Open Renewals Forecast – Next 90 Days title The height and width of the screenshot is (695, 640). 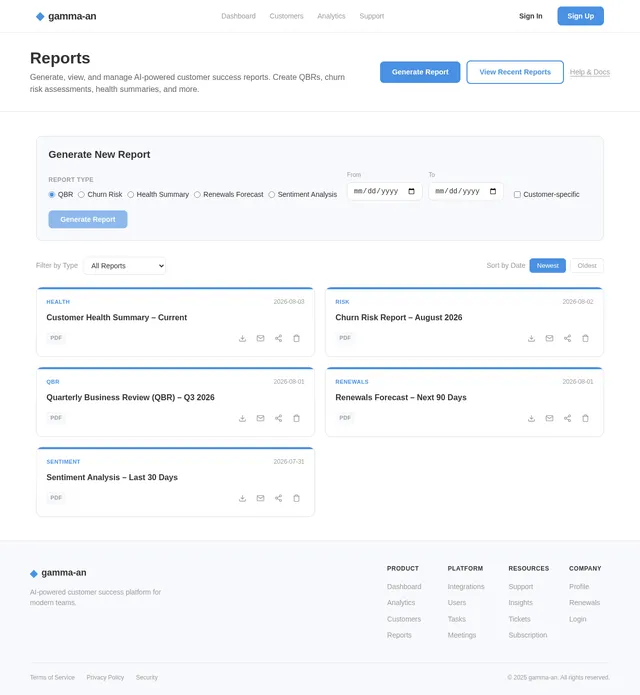pyautogui.click(x=401, y=398)
